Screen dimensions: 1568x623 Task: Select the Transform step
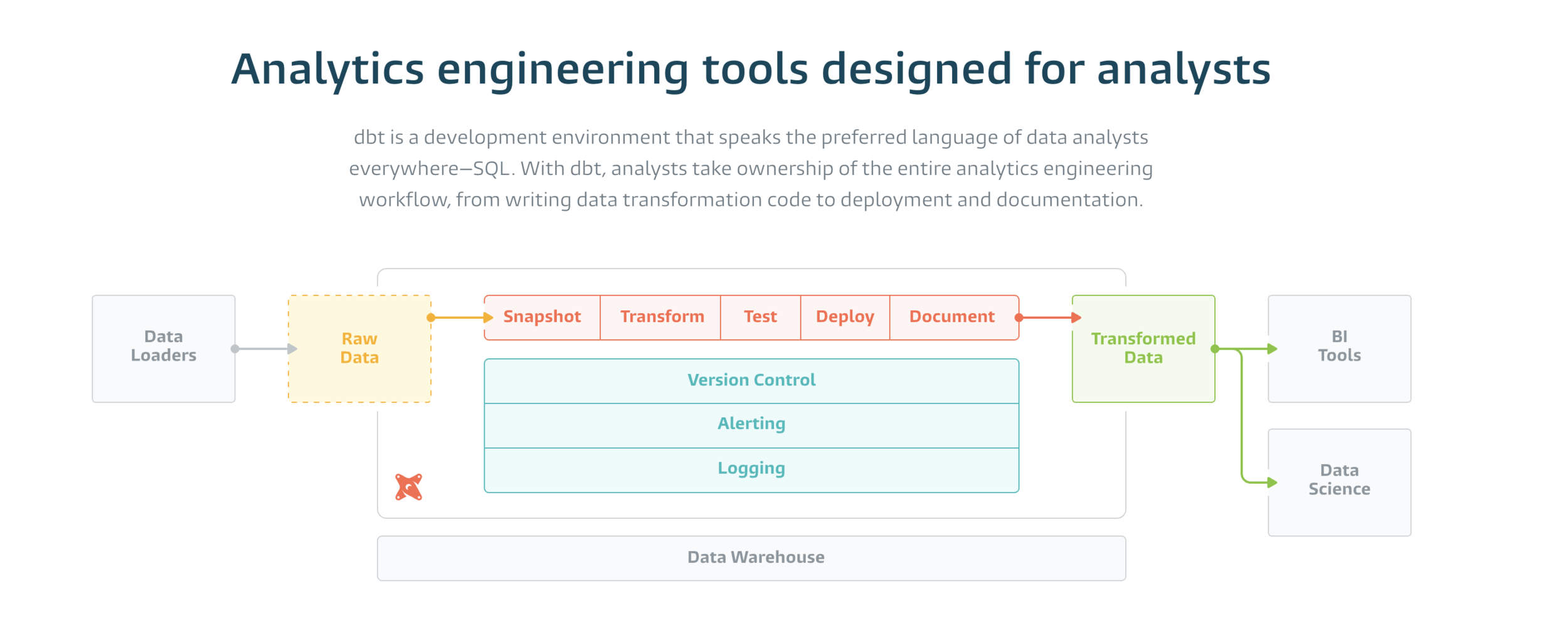[660, 317]
